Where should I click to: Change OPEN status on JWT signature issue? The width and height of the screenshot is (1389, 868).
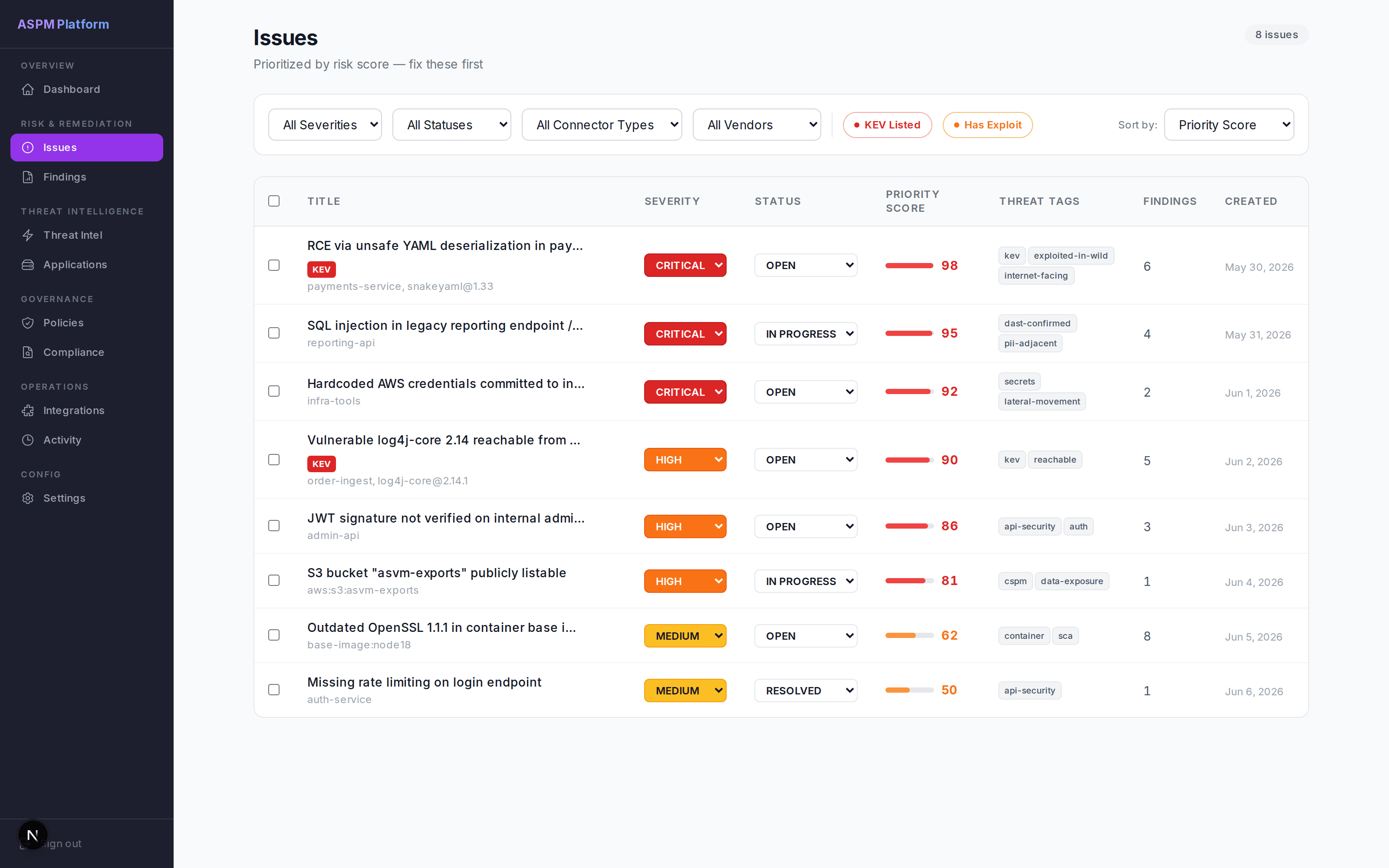coord(806,526)
